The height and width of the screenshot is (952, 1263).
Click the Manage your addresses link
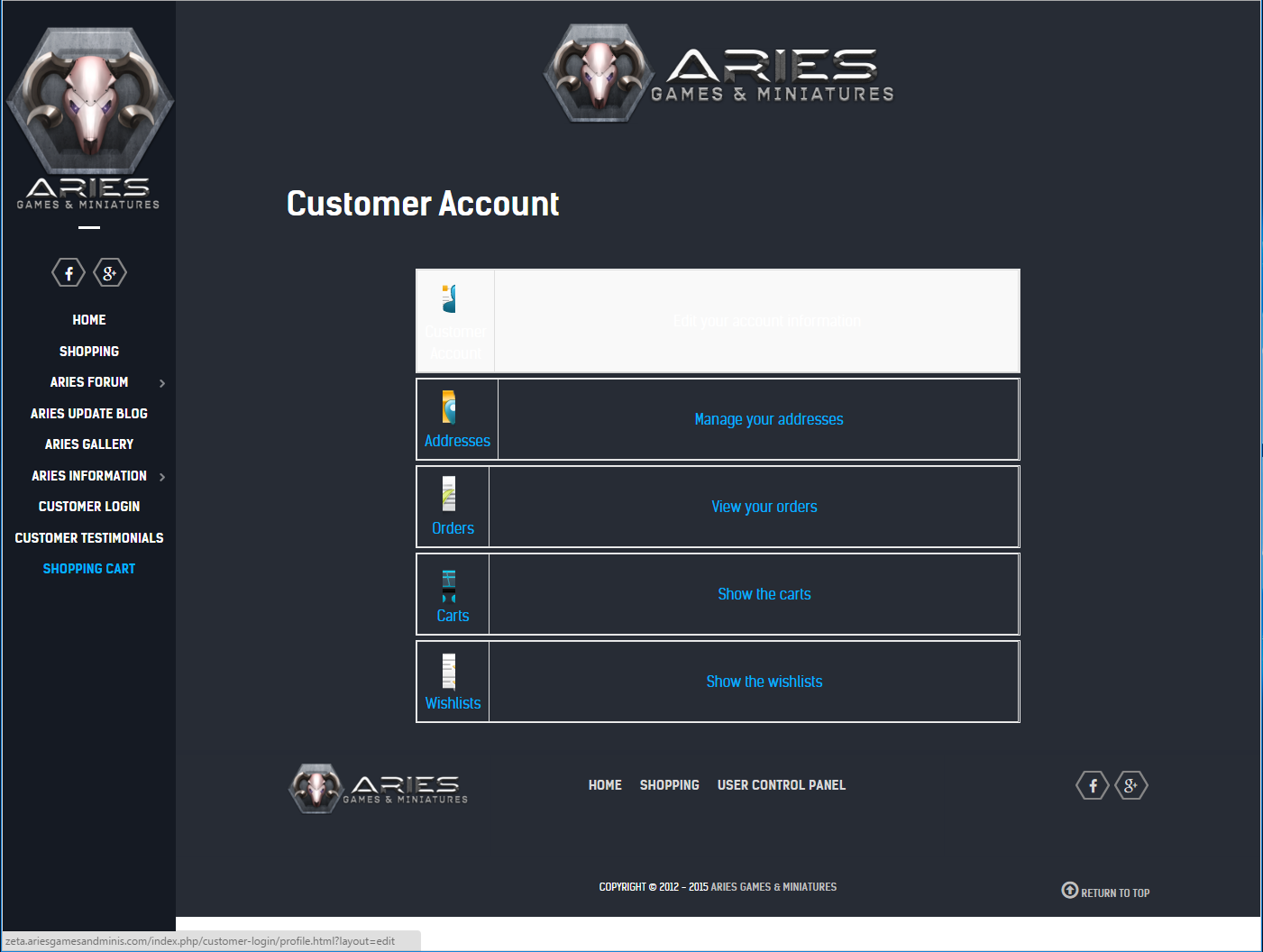pyautogui.click(x=769, y=419)
